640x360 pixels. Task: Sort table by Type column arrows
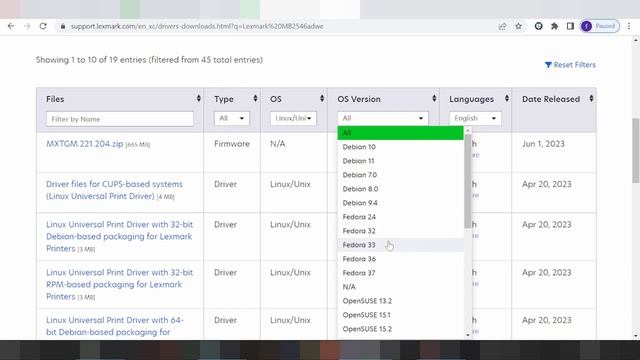[x=255, y=98]
